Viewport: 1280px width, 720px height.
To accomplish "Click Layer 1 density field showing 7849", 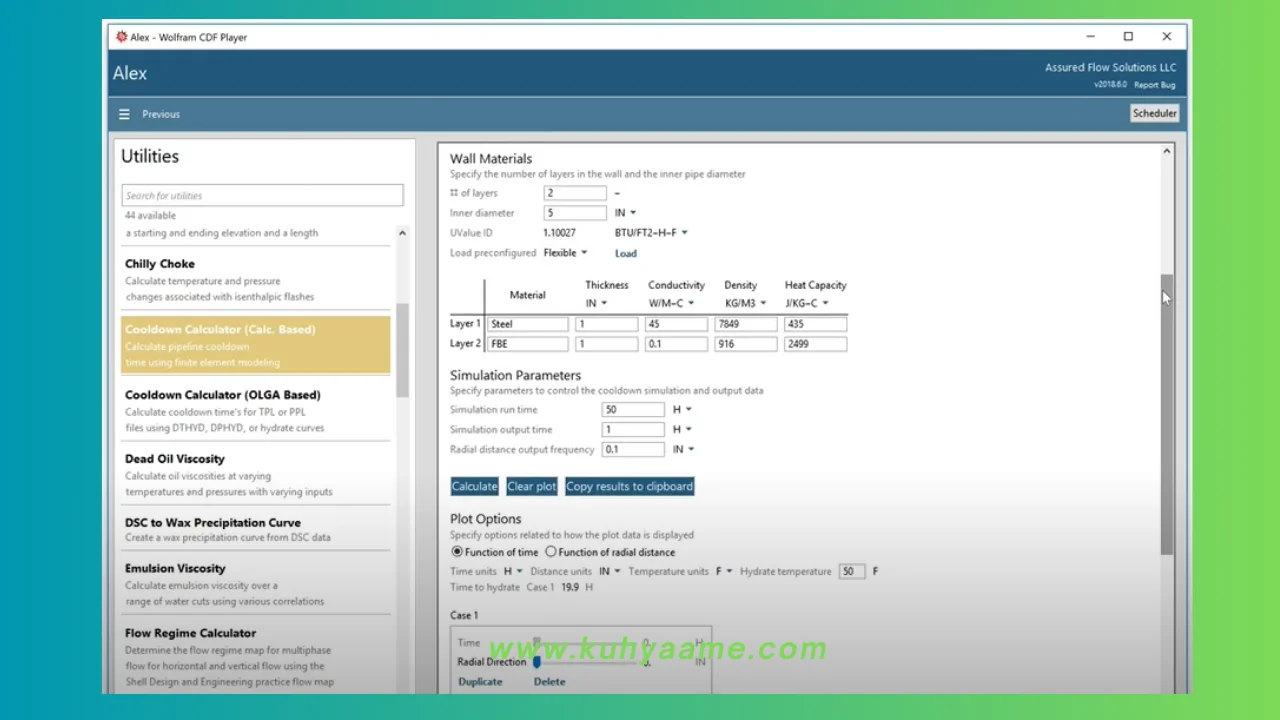I will (x=746, y=324).
